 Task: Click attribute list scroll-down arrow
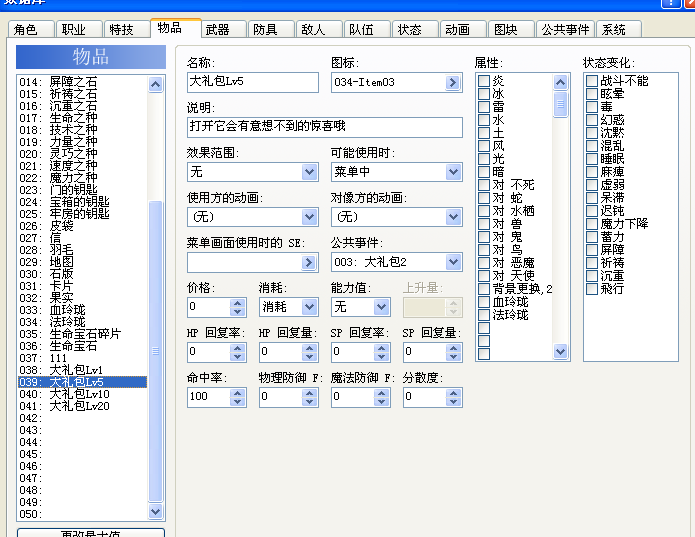click(x=560, y=352)
